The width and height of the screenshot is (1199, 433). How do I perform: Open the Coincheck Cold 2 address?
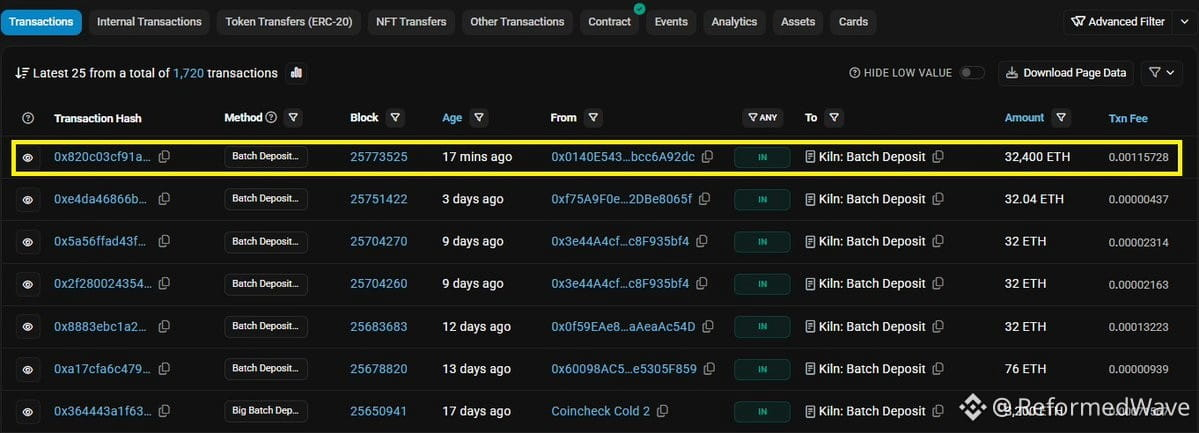point(600,411)
